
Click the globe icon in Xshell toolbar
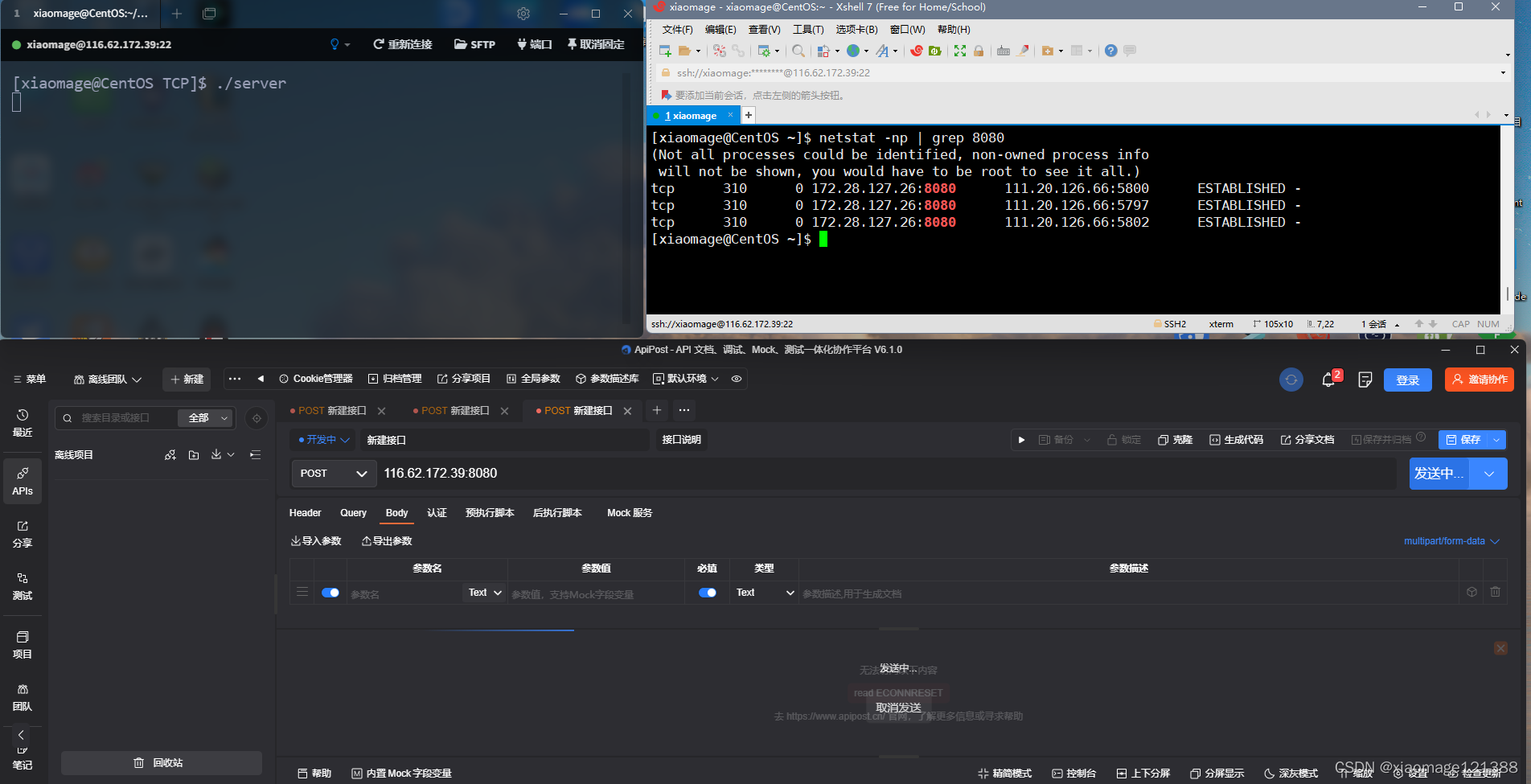click(853, 51)
